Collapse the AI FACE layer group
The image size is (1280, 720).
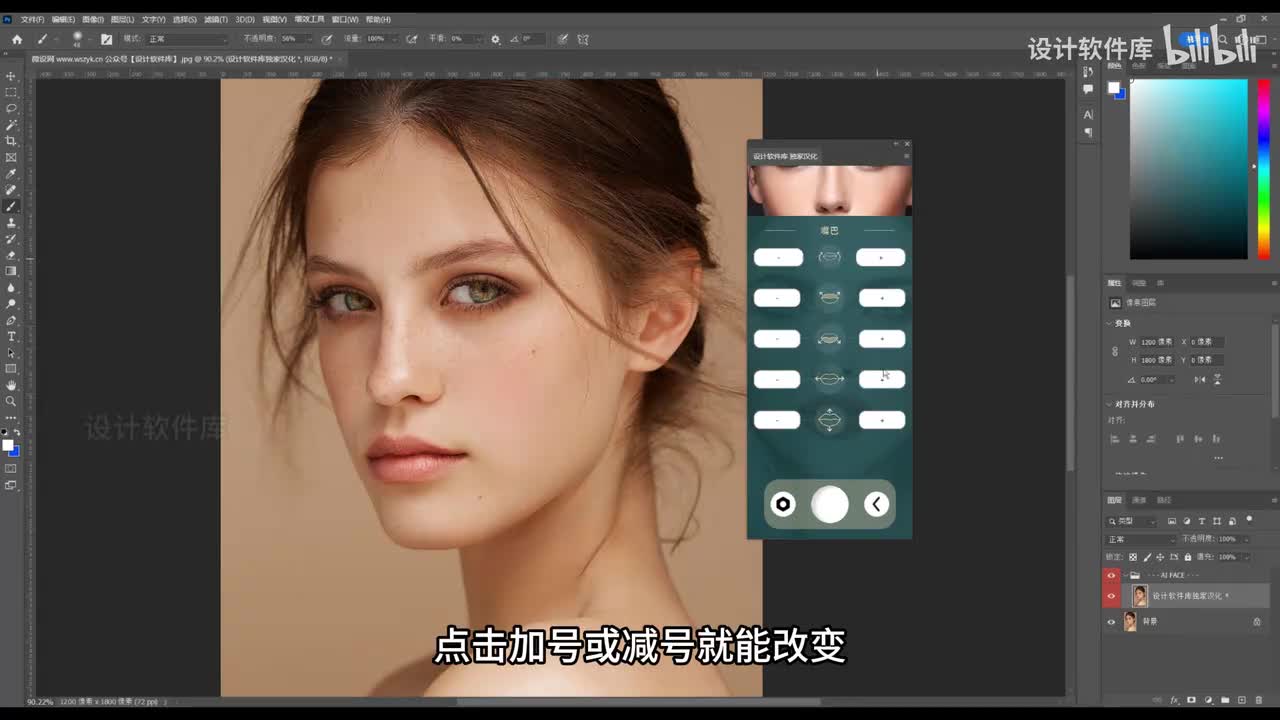[x=1124, y=576]
